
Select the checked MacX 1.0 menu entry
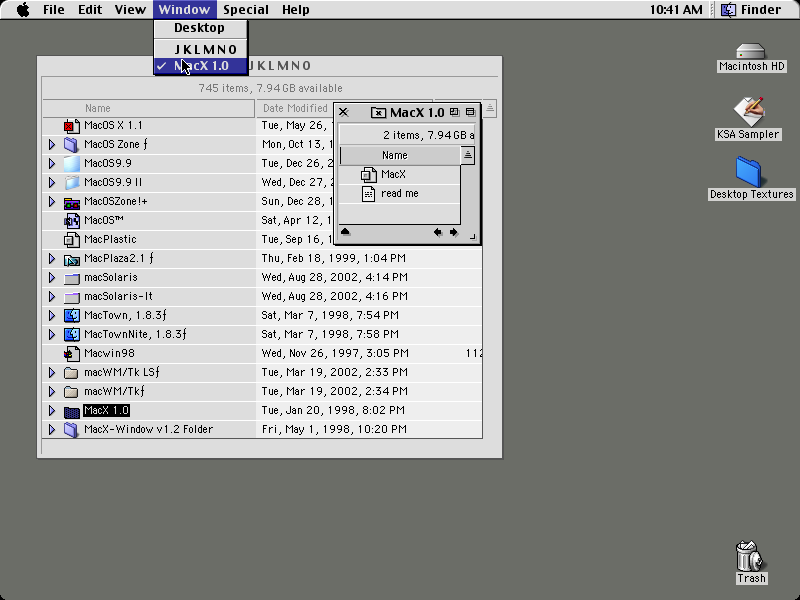pos(201,66)
